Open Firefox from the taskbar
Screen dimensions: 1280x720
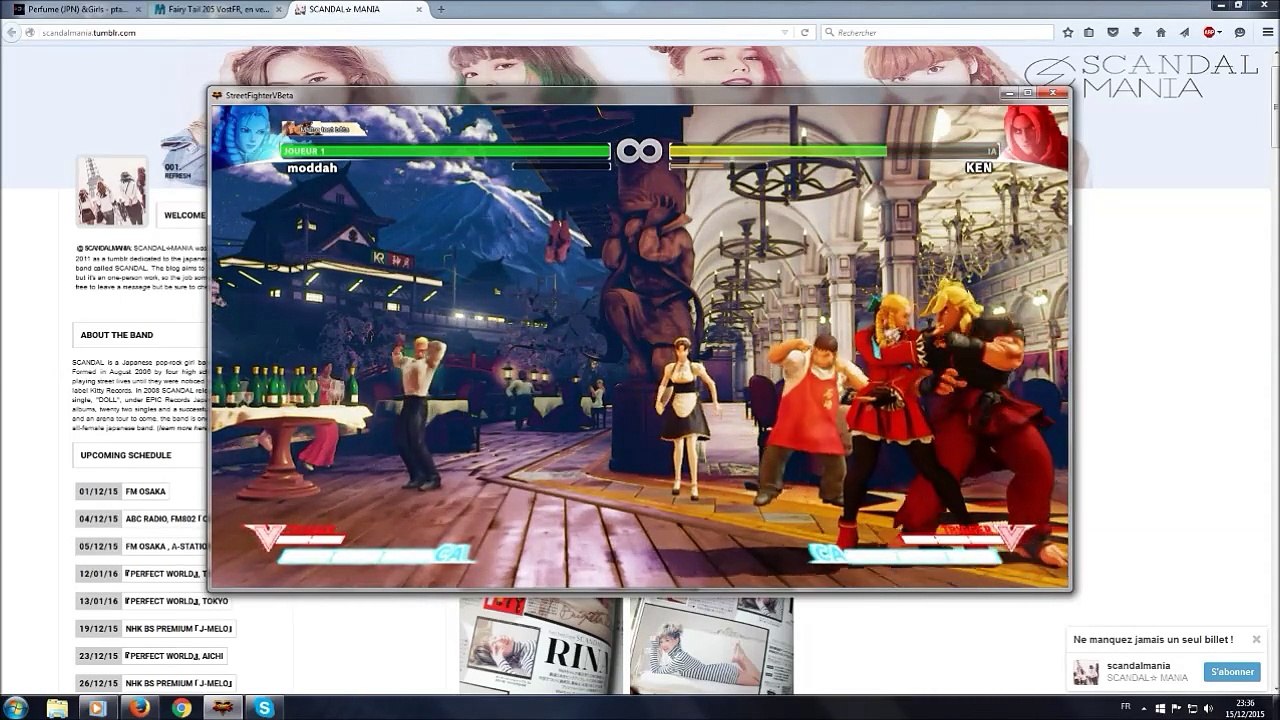pos(140,708)
